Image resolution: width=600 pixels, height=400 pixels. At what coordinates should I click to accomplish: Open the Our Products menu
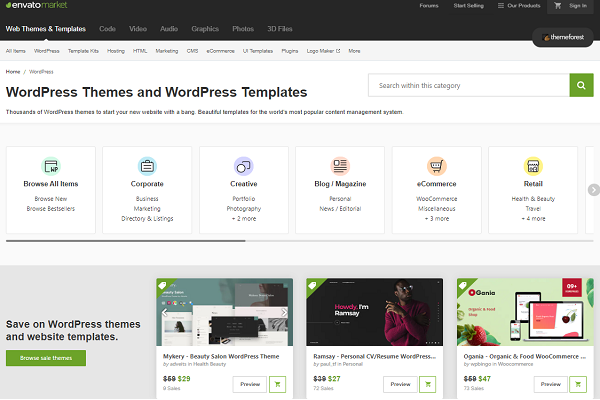[x=519, y=6]
